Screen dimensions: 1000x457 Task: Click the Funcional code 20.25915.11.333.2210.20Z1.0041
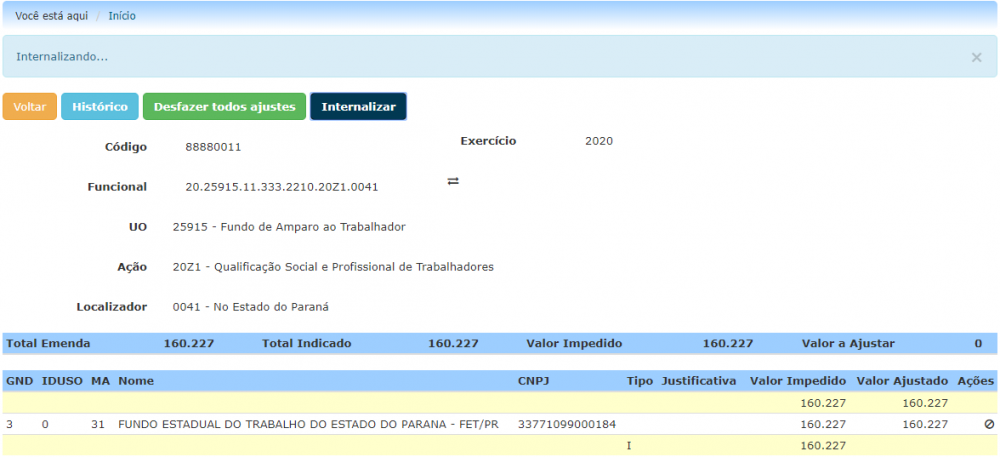(282, 187)
